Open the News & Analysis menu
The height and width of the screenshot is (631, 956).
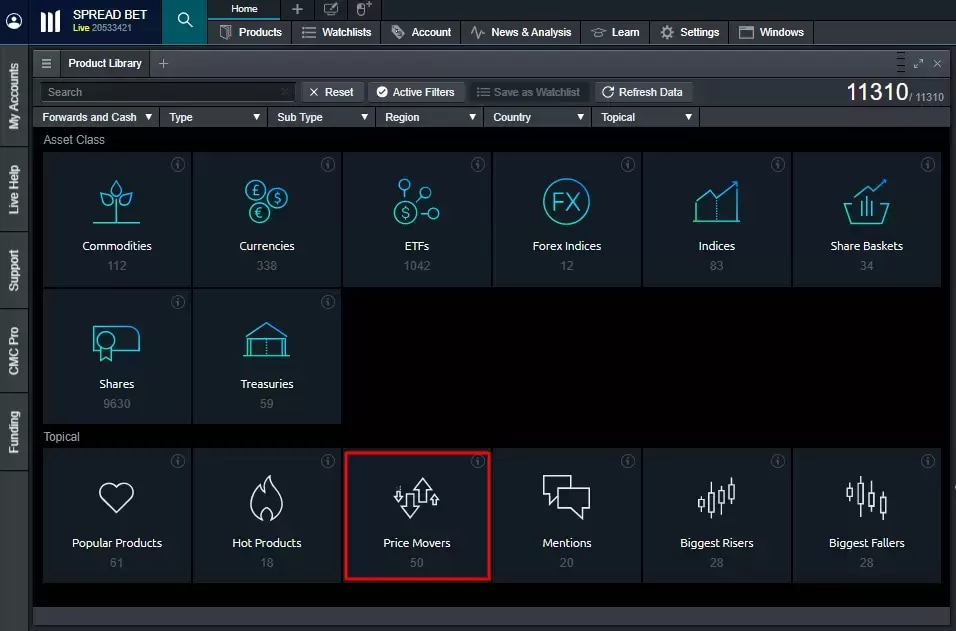click(x=521, y=32)
